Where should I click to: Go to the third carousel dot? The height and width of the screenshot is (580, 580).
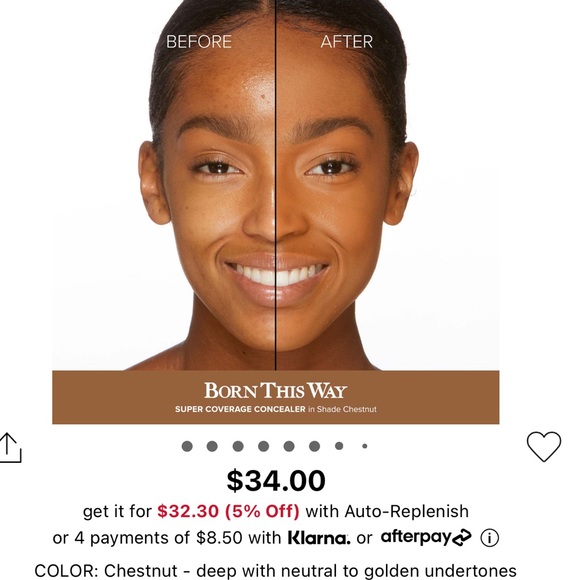tap(238, 446)
